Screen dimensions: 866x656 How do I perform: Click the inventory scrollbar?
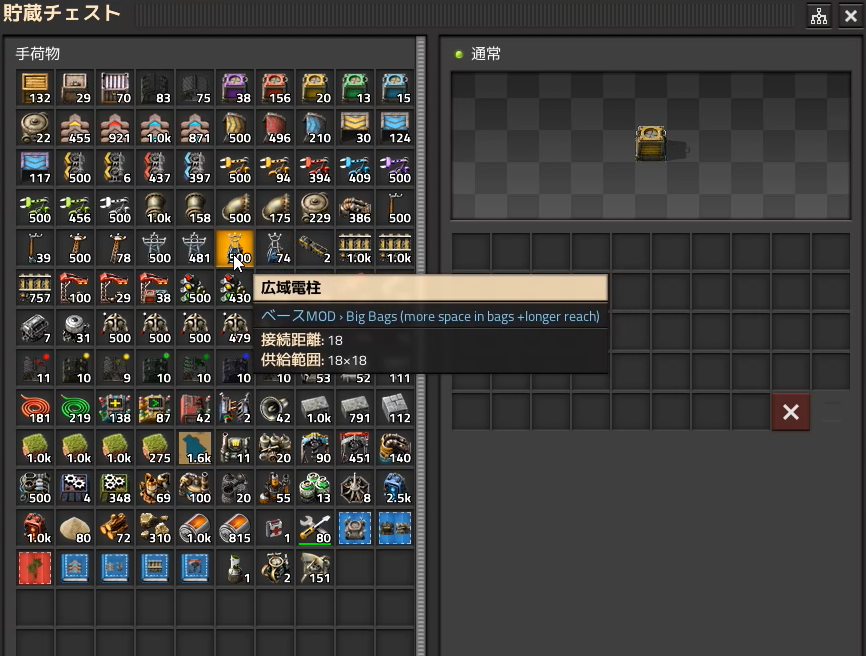point(421,345)
